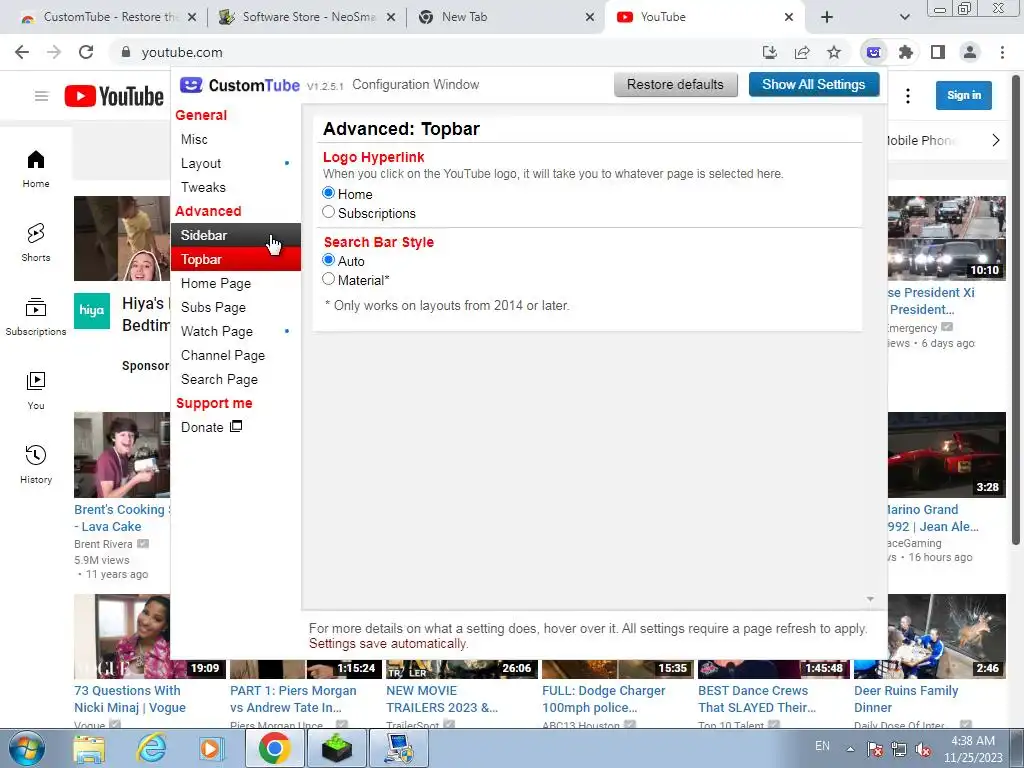Open the Channel Page settings section
This screenshot has width=1024, height=768.
click(236, 355)
